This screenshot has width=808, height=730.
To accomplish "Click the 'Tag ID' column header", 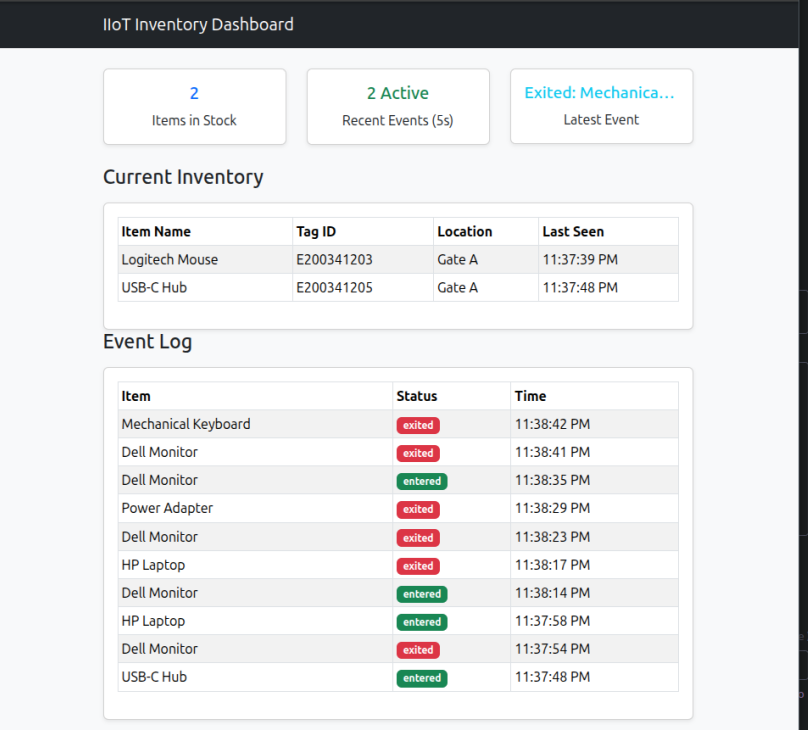I will [316, 231].
